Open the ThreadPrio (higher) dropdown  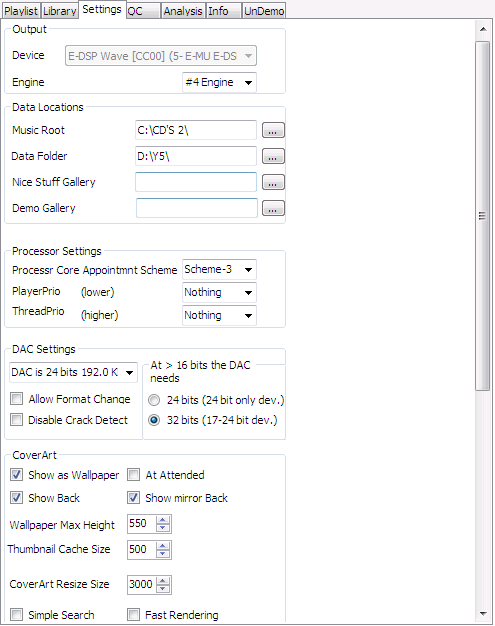click(x=219, y=315)
